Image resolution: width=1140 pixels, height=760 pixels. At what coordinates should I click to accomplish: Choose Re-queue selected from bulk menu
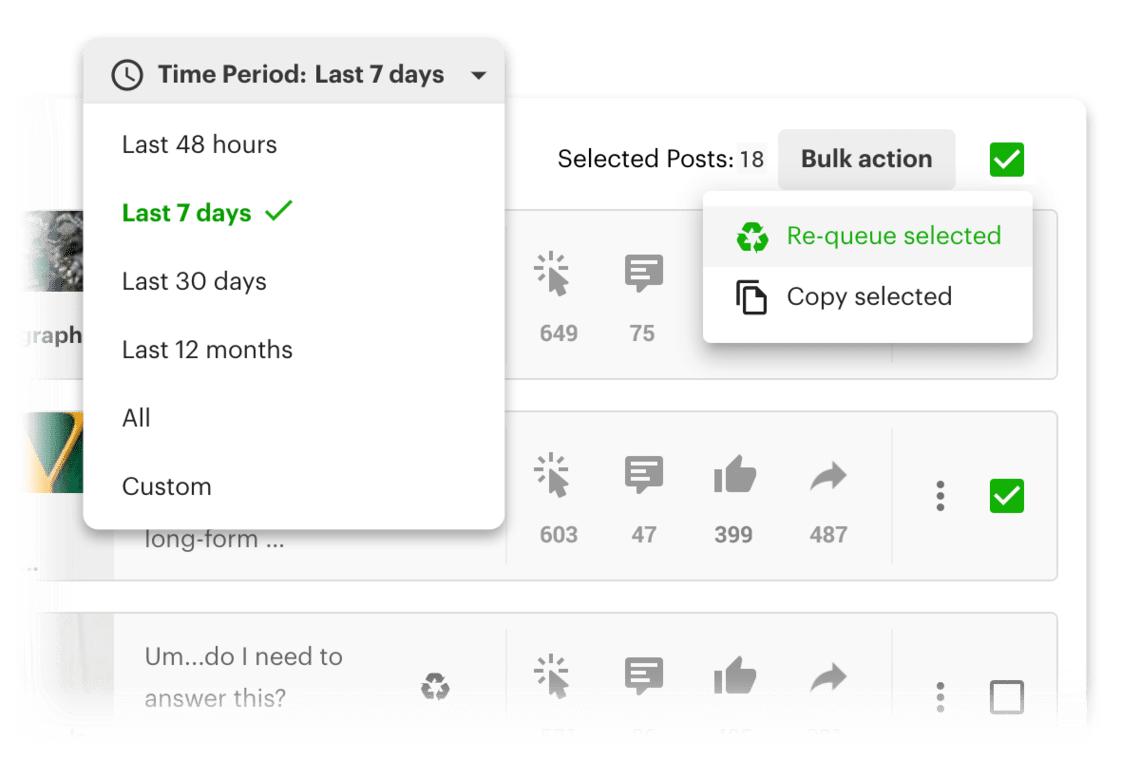893,236
